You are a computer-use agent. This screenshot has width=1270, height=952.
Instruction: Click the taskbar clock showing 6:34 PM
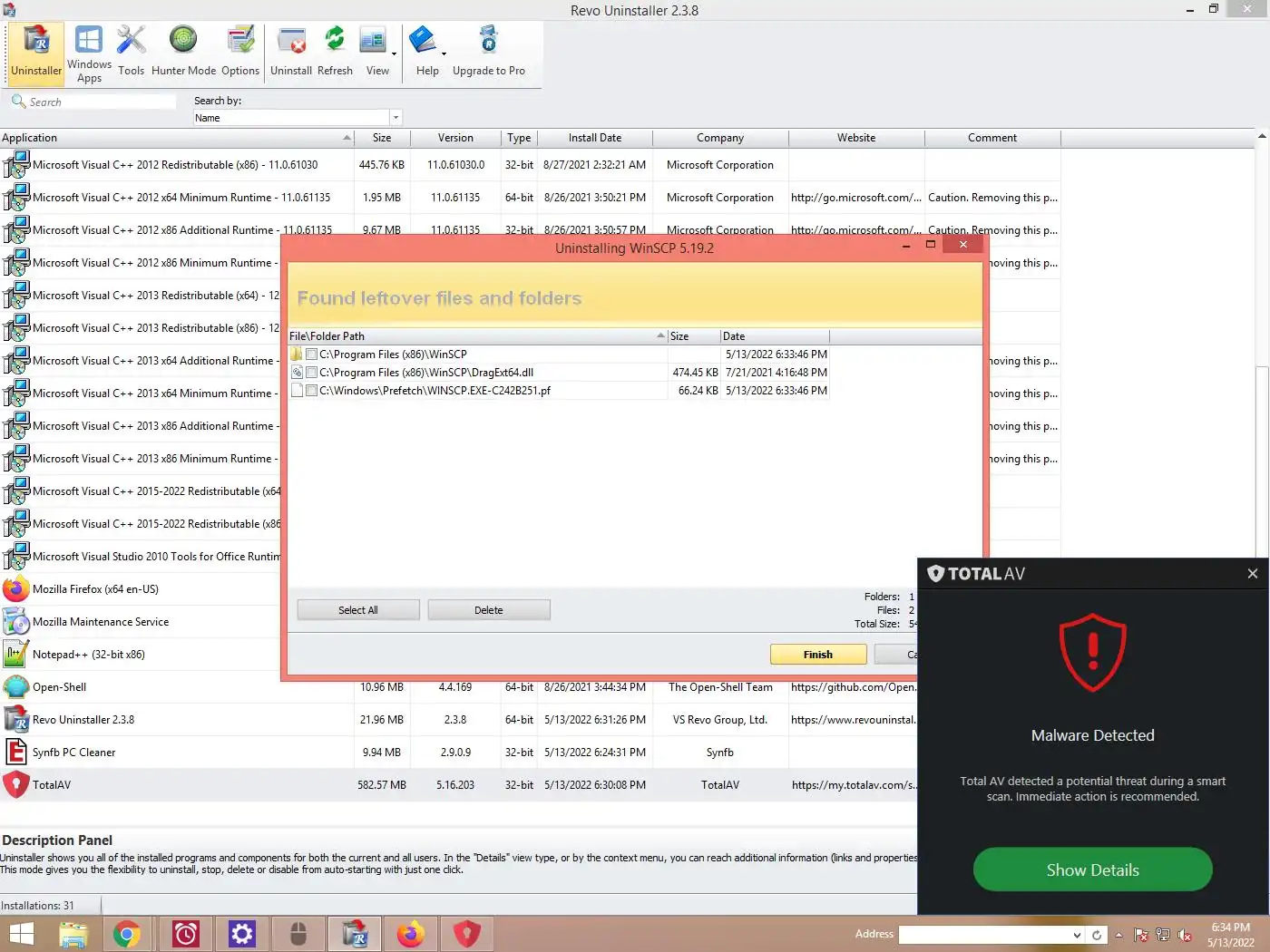click(x=1230, y=935)
